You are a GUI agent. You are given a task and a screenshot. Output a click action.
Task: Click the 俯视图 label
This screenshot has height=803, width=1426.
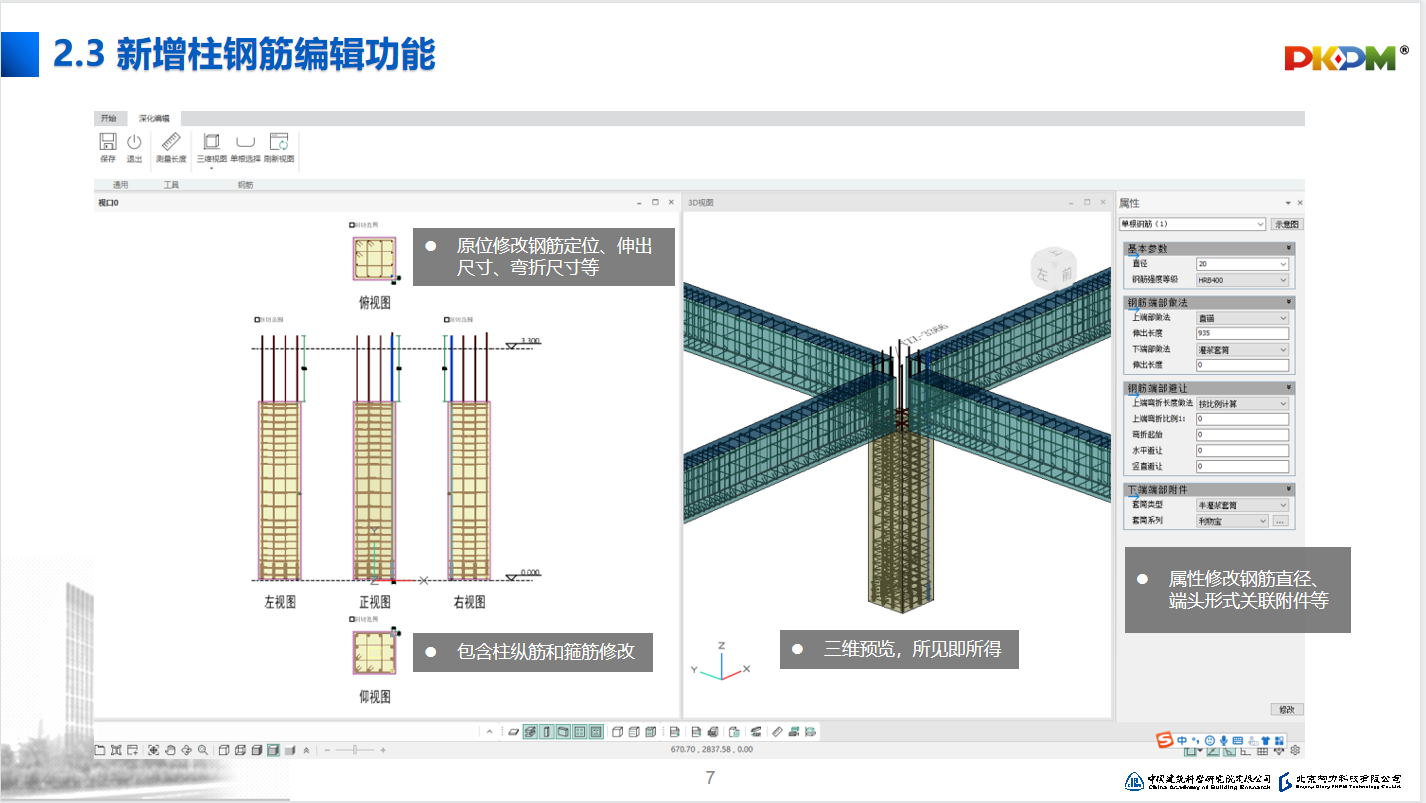point(375,302)
